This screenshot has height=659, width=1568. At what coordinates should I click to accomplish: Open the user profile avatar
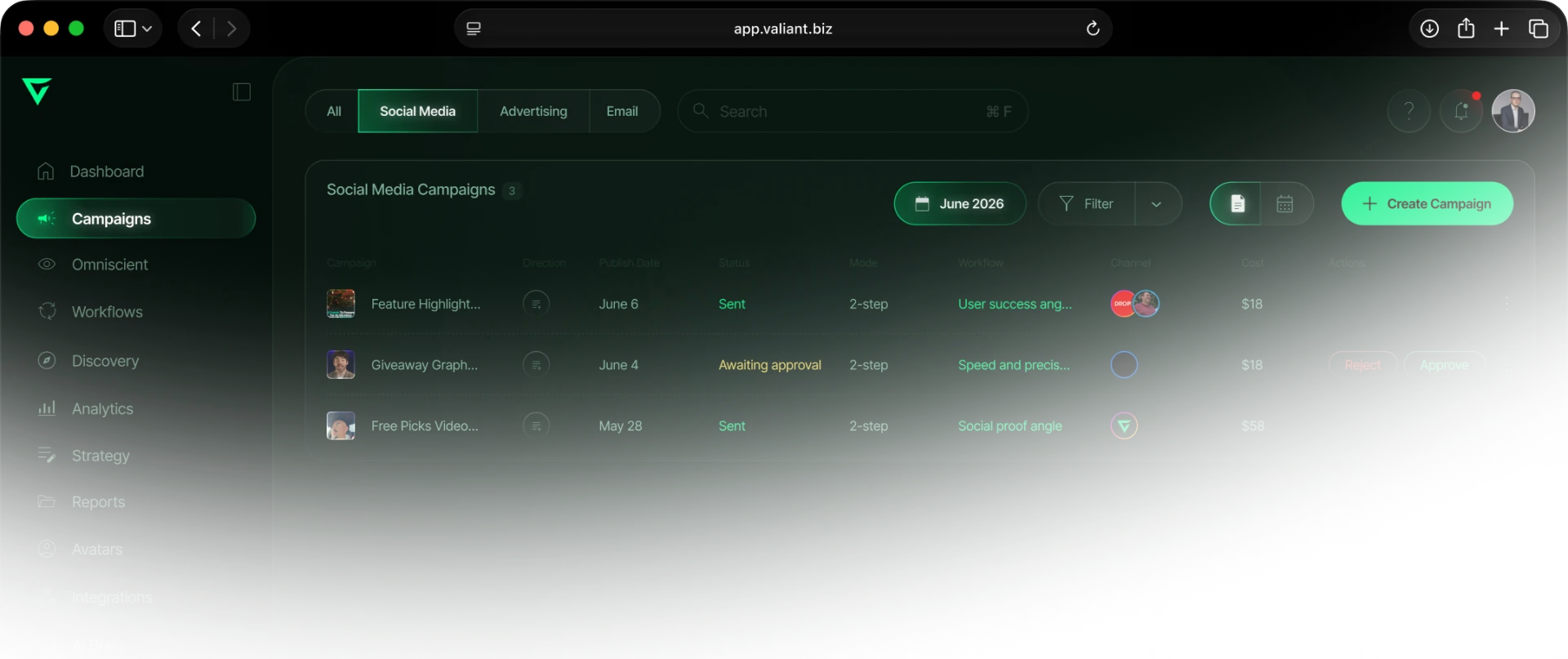coord(1513,111)
